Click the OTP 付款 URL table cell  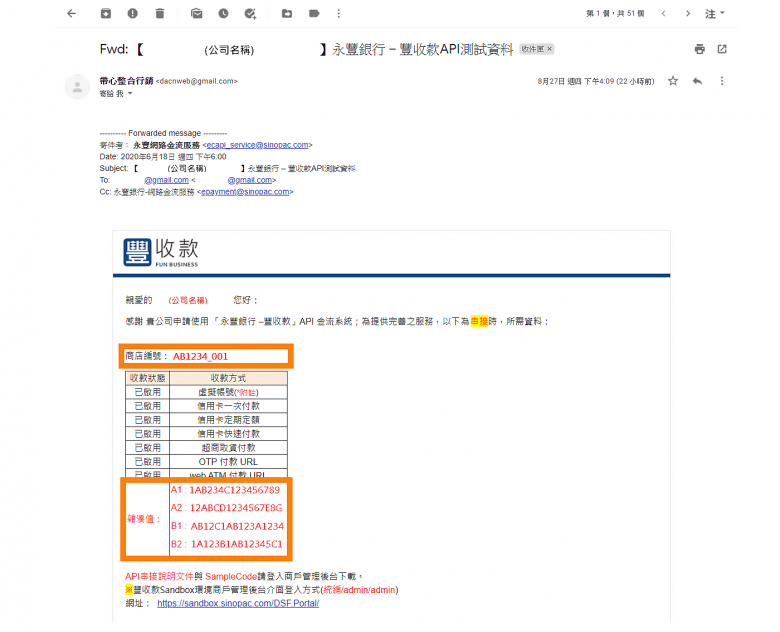[x=228, y=462]
